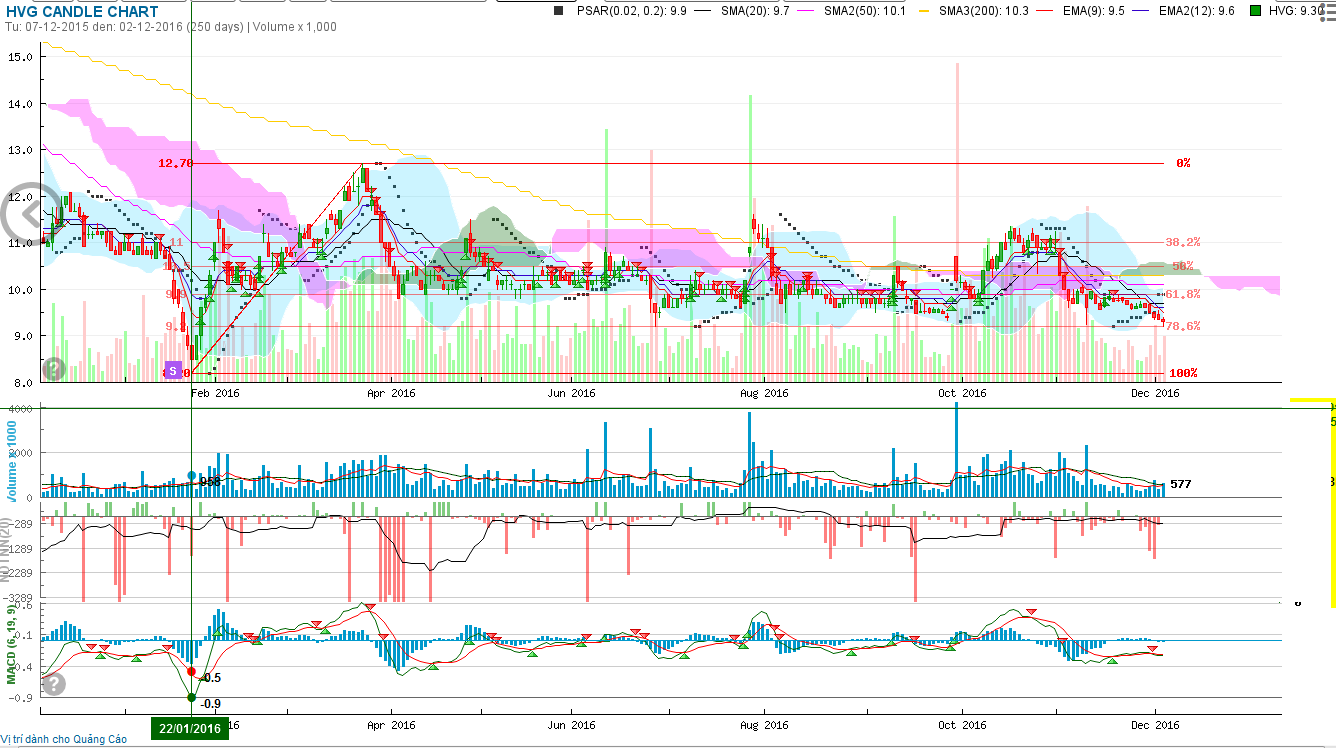The width and height of the screenshot is (1336, 748).
Task: Click the Volume x1000 panel label
Action: 11,463
